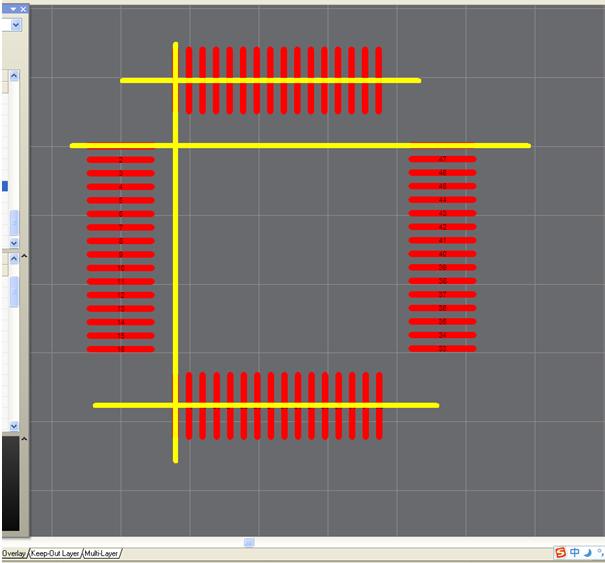Select the longest horizontal yellow line
The width and height of the screenshot is (605, 563).
point(300,146)
